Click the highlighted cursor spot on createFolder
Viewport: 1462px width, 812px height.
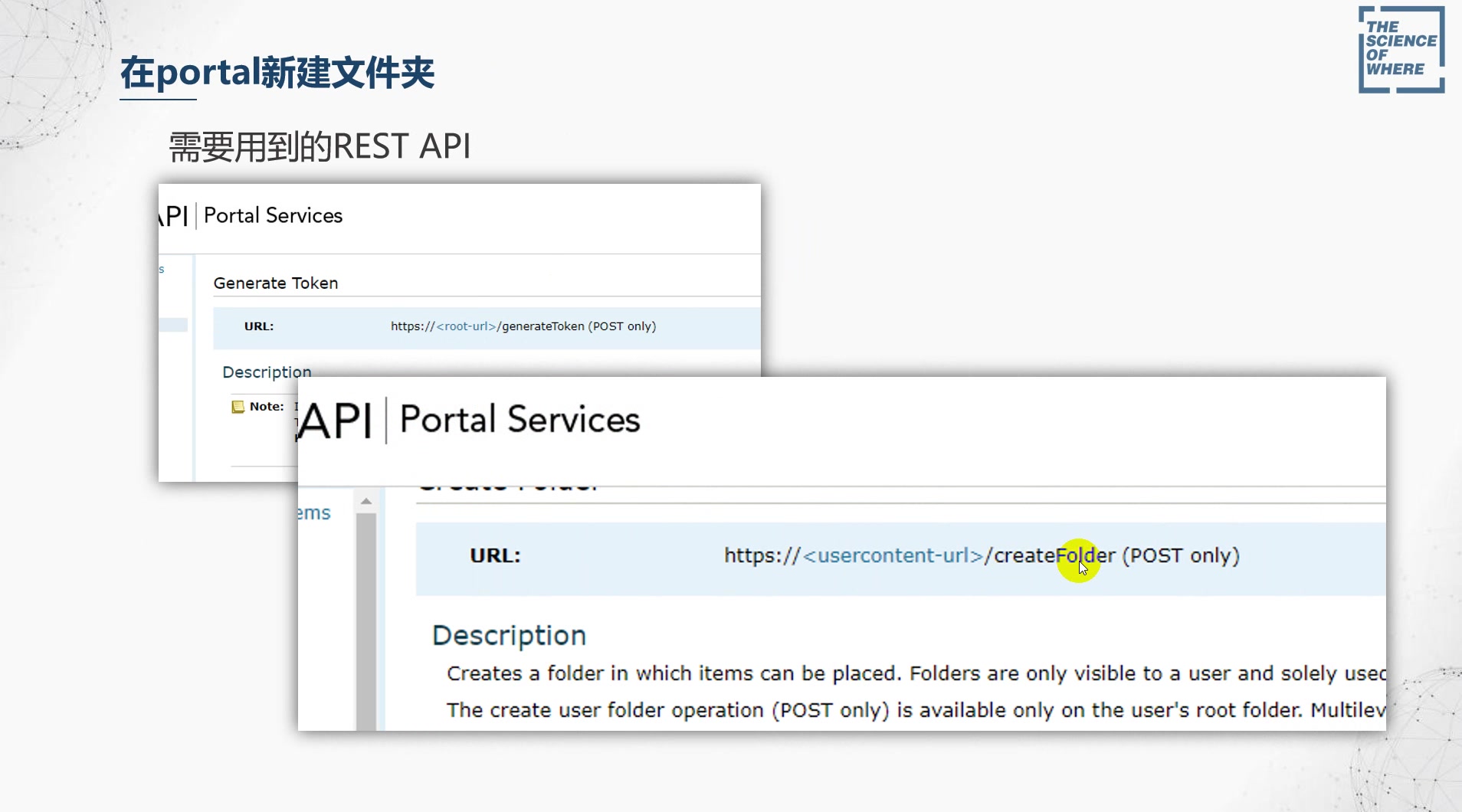1080,562
